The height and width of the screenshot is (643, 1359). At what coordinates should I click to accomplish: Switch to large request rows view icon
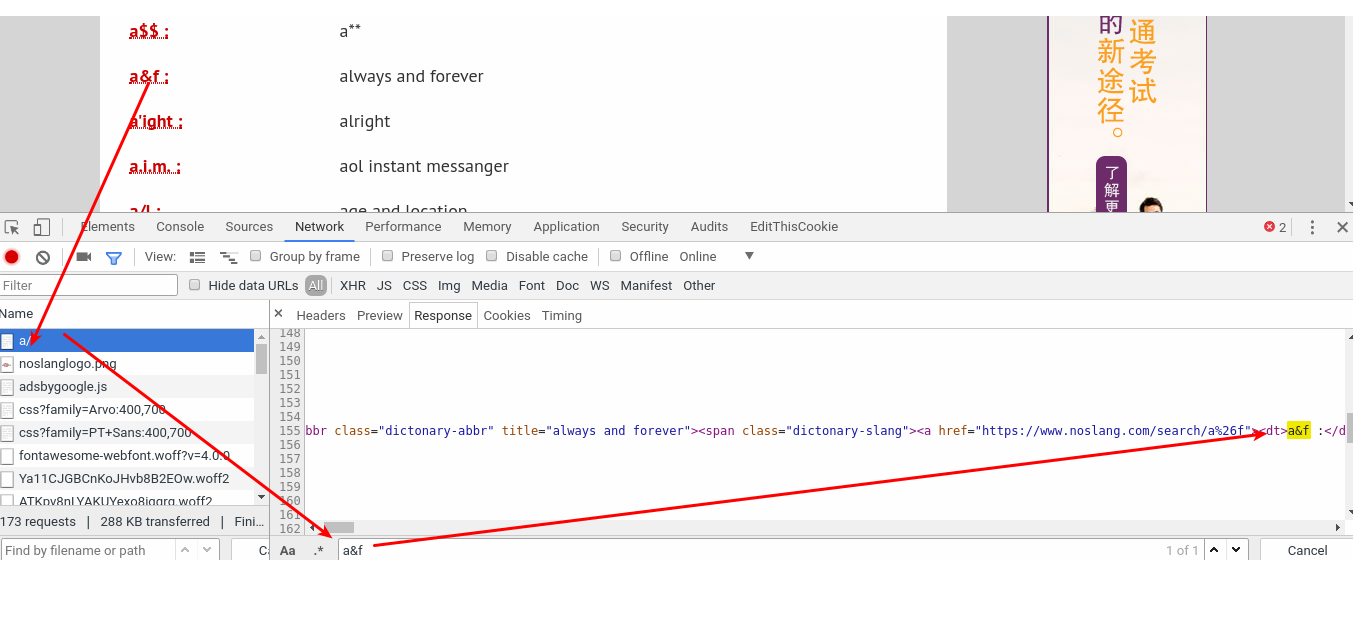pyautogui.click(x=198, y=257)
